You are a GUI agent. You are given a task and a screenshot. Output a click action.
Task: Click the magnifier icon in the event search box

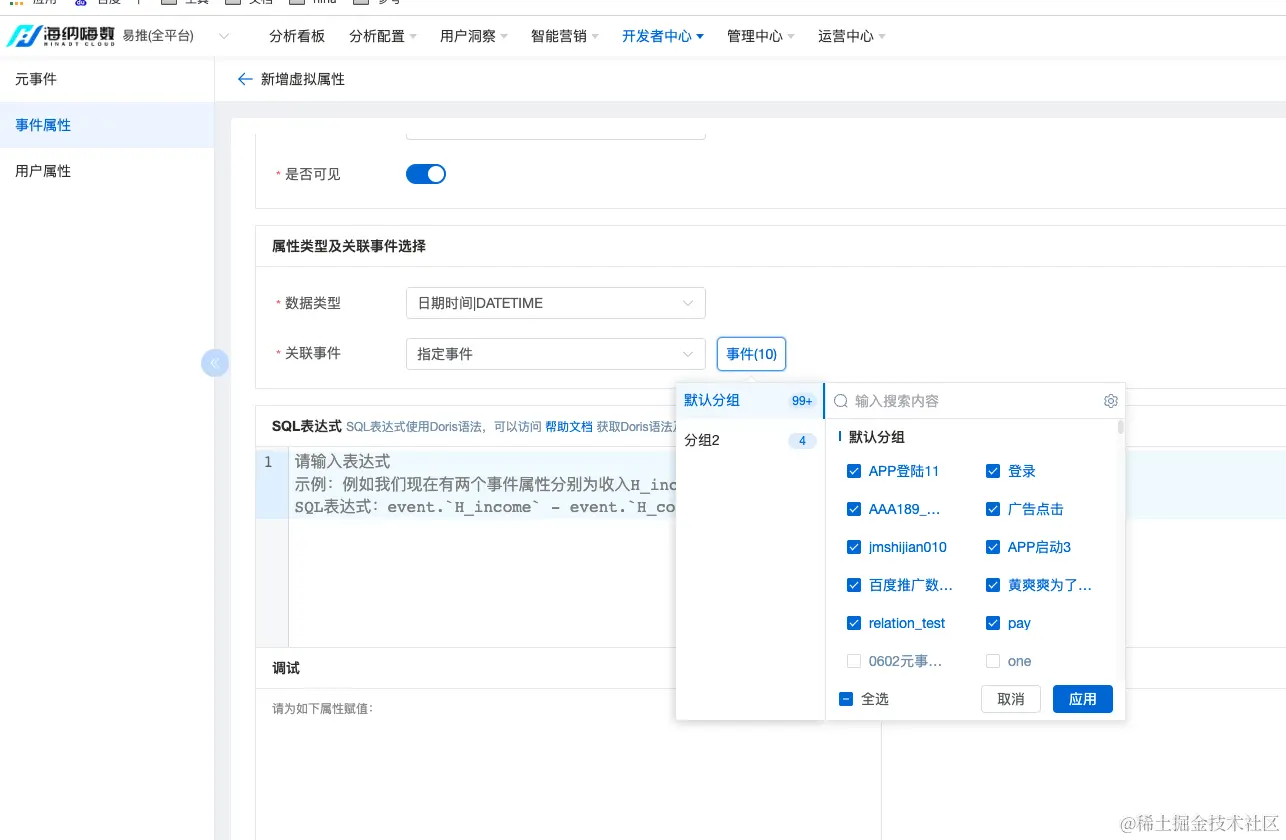(841, 401)
